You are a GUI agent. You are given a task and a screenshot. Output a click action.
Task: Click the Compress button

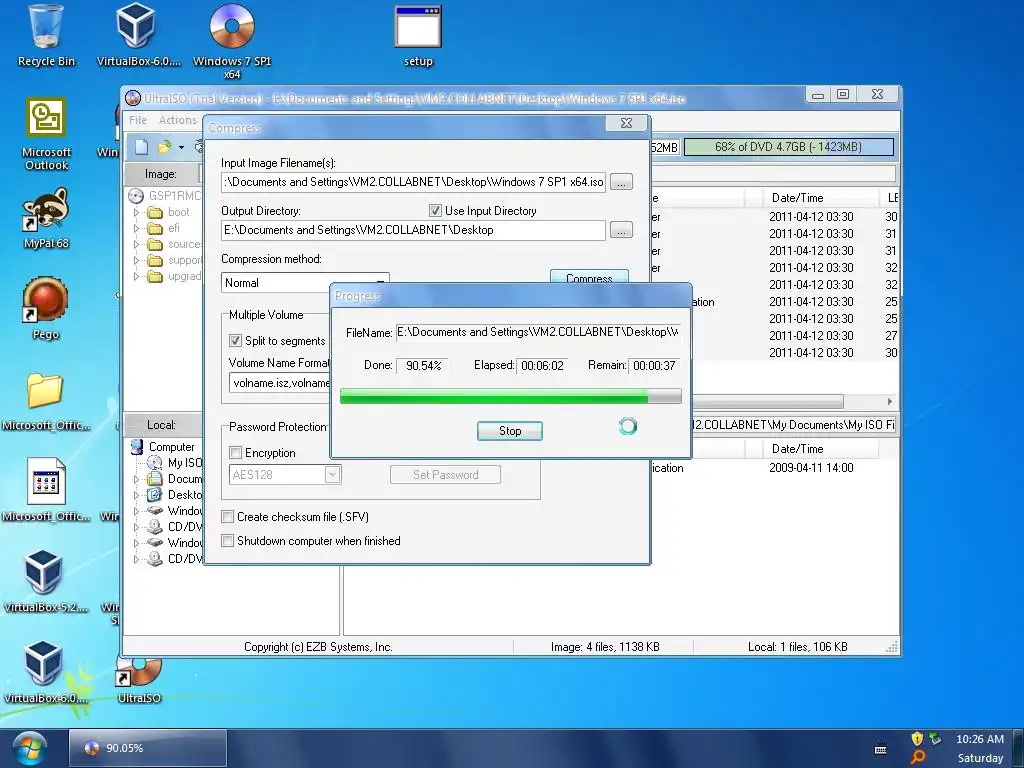click(x=589, y=277)
